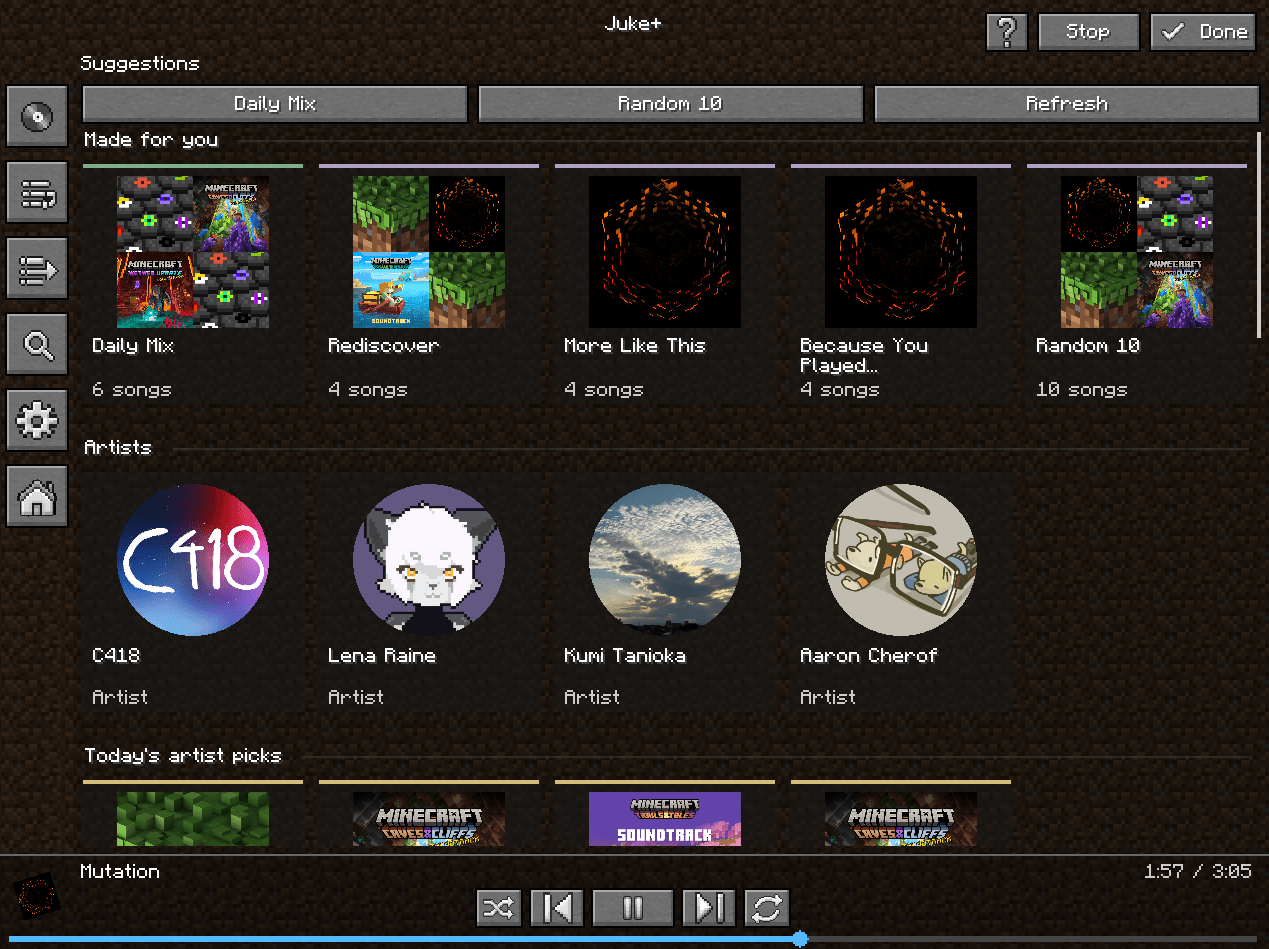Click the now-playing album art thumbnail

38,897
